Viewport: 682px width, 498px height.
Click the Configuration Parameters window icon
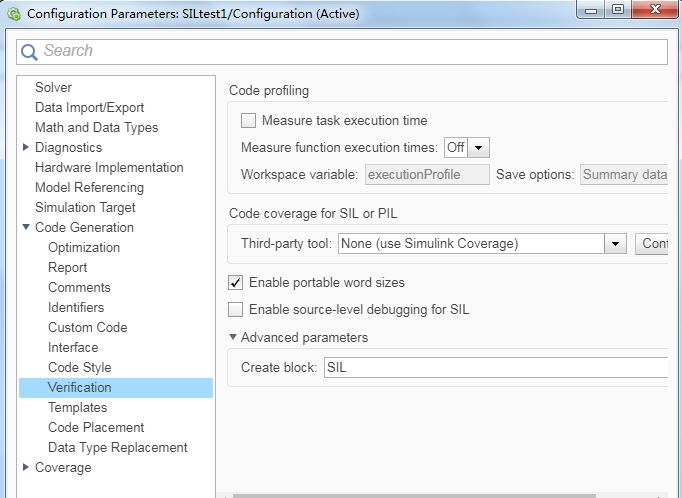[x=13, y=14]
